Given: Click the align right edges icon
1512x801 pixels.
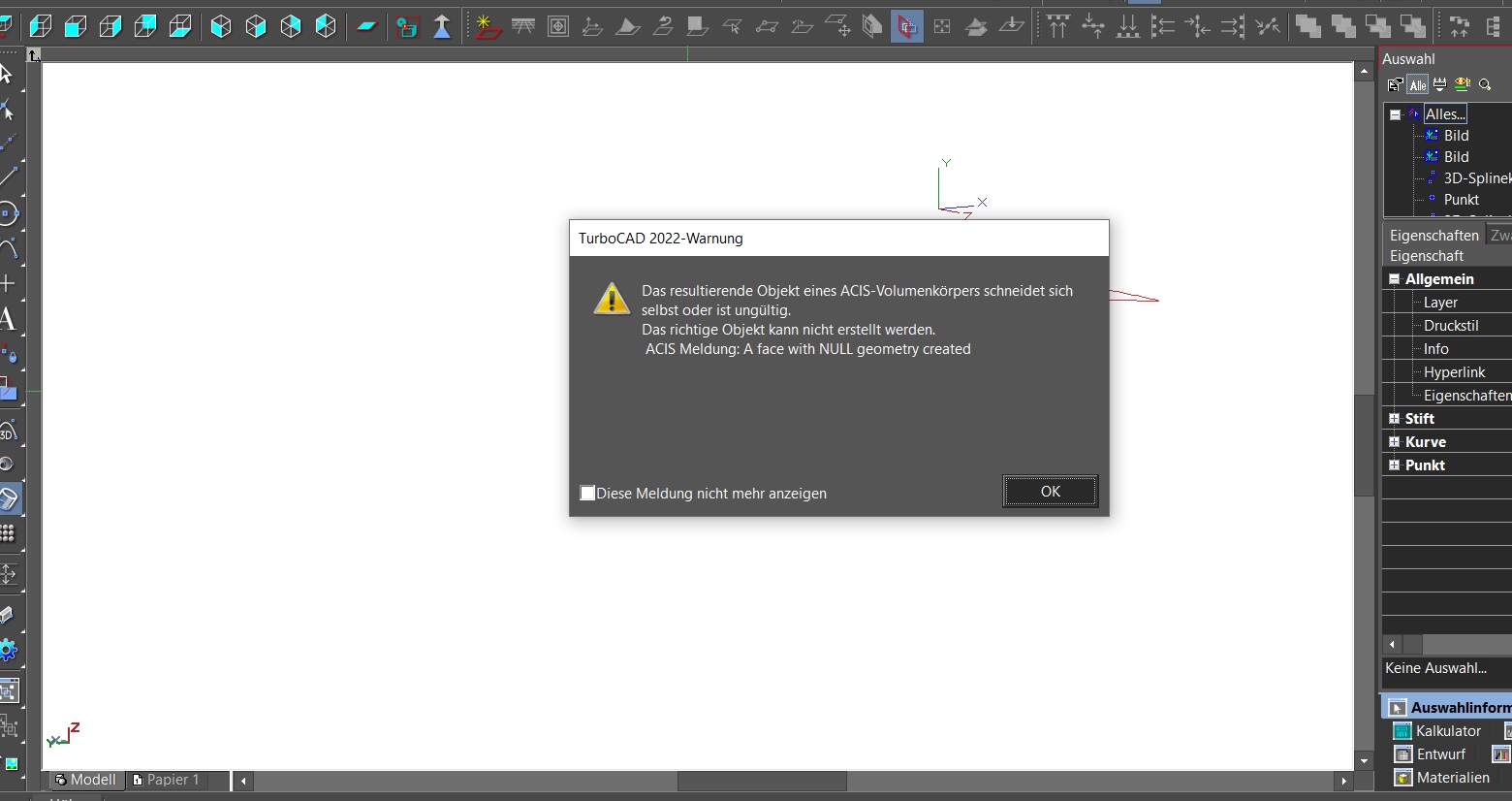Looking at the screenshot, I should coord(1233,27).
